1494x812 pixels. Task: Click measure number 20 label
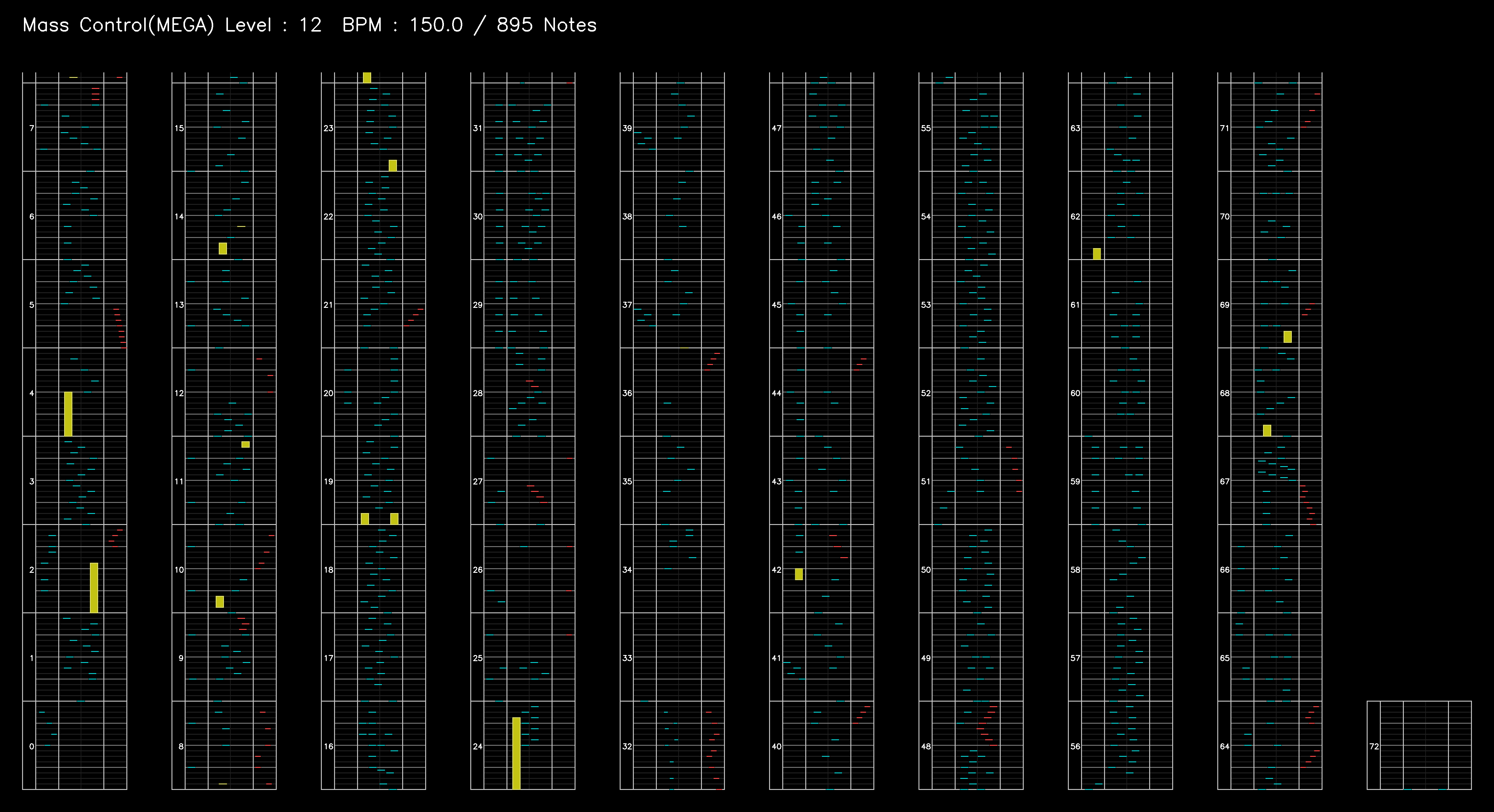pyautogui.click(x=329, y=393)
